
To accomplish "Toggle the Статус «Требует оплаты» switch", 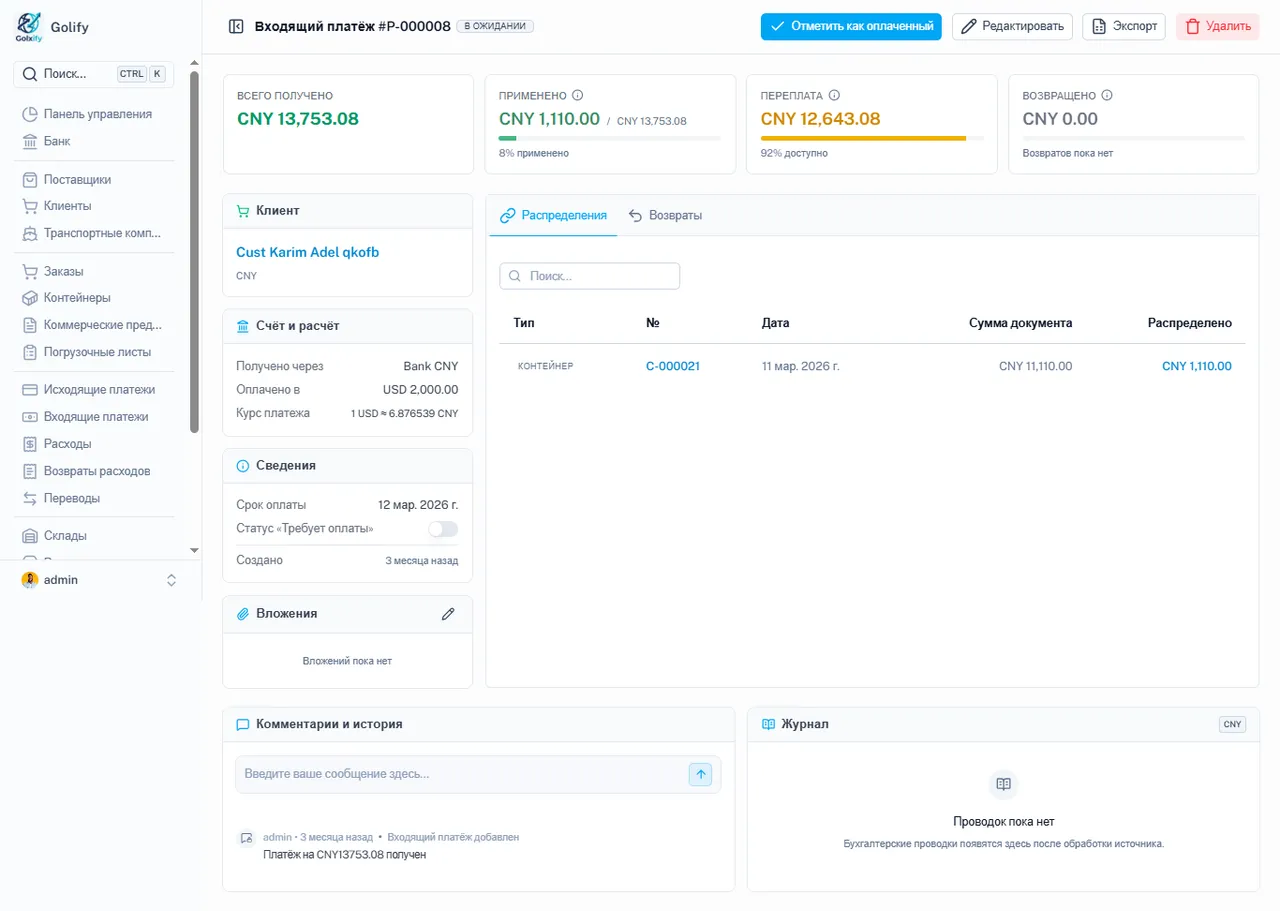I will coord(443,529).
